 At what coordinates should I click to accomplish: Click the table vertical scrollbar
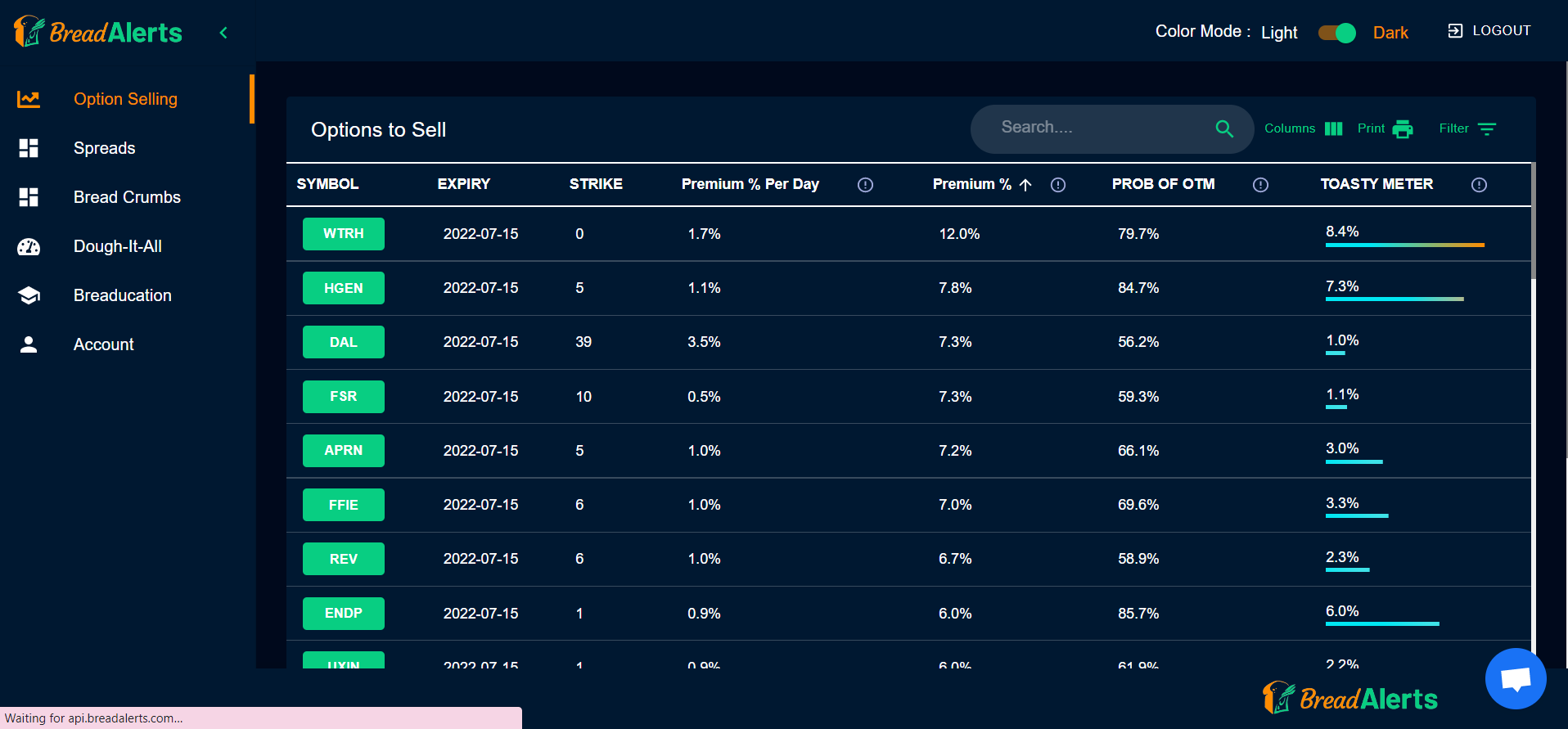(x=1534, y=221)
